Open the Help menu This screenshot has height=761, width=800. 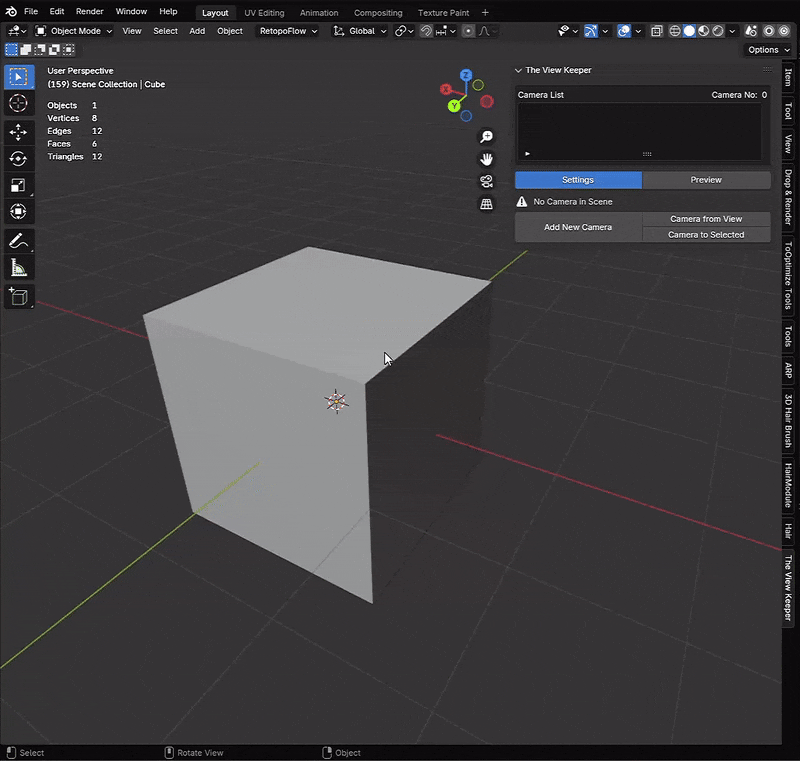168,11
